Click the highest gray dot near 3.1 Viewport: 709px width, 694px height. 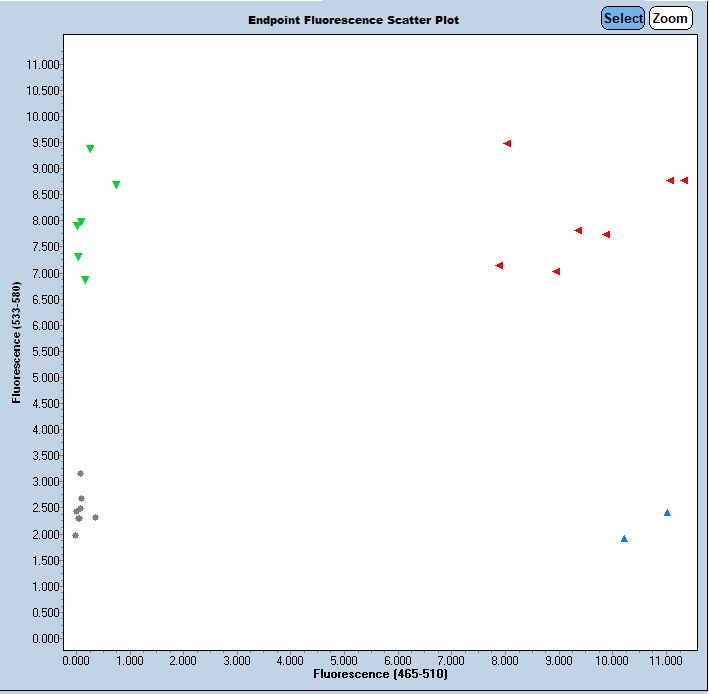tap(80, 473)
